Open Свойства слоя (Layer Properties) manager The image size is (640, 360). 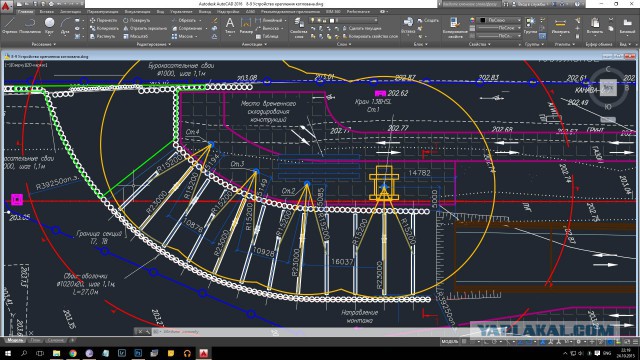pyautogui.click(x=299, y=27)
